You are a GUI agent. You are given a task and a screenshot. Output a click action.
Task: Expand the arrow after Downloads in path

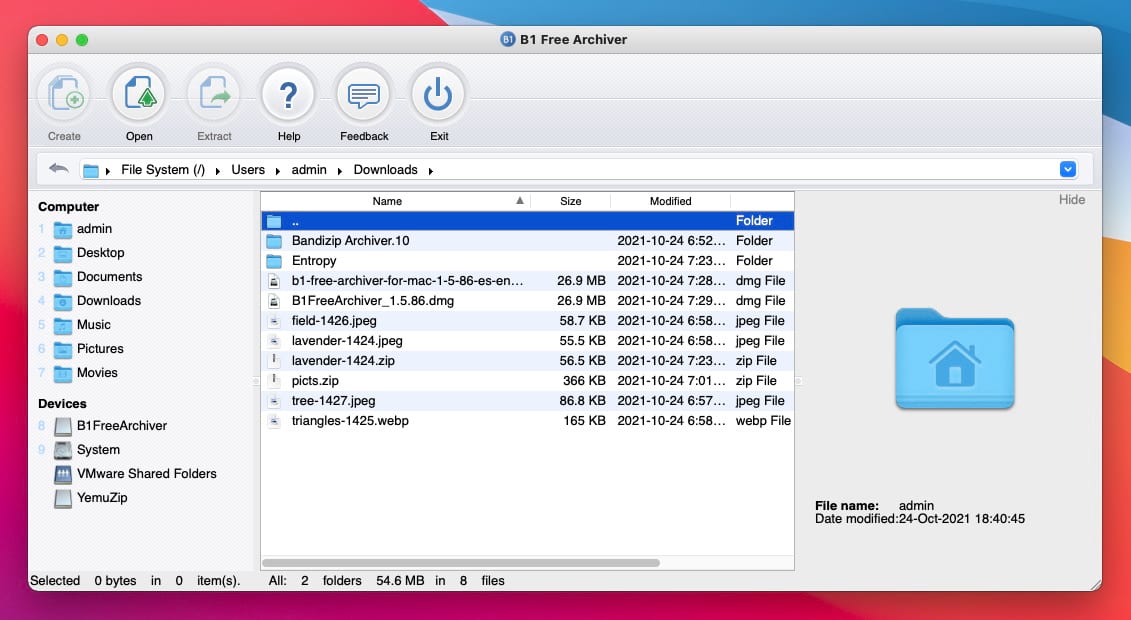point(431,171)
